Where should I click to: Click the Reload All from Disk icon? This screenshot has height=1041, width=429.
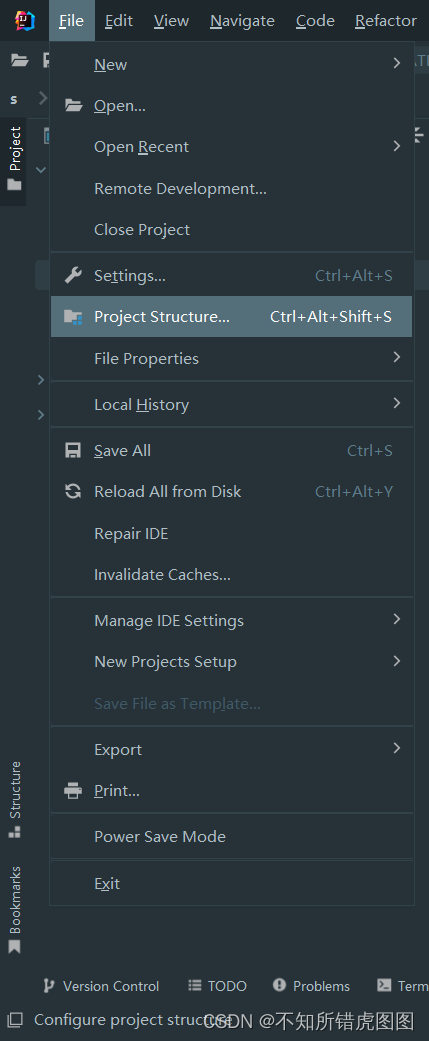tap(73, 491)
